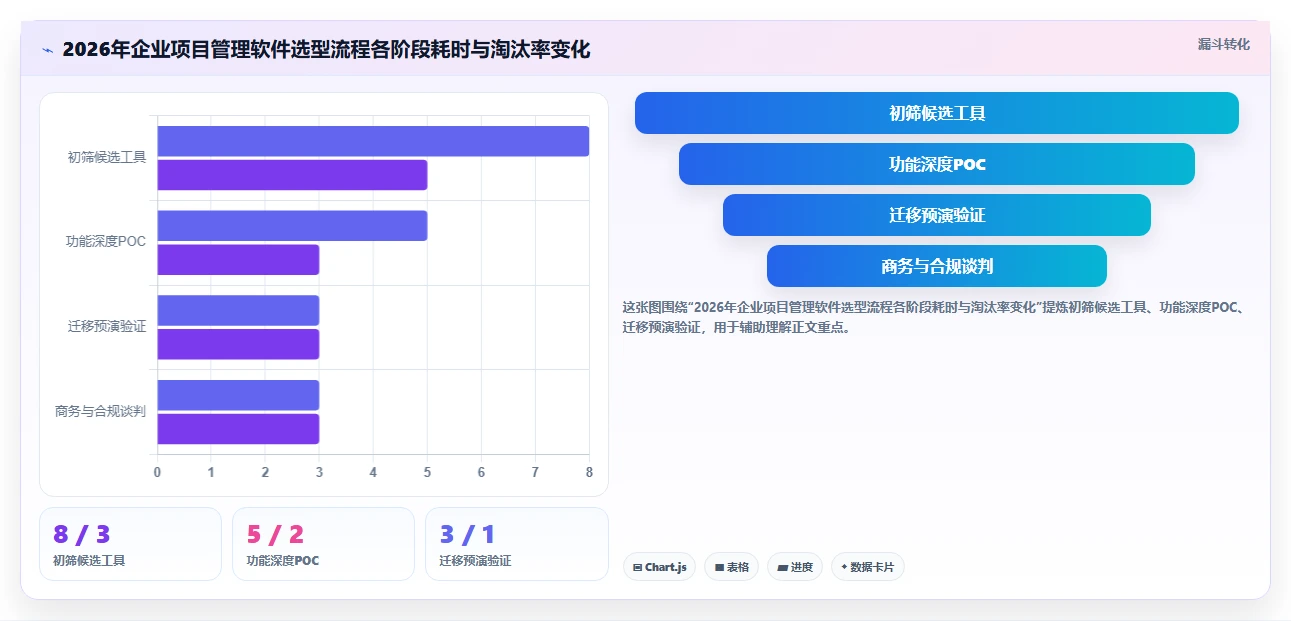
Task: Click the chart title heading text
Action: click(x=326, y=49)
